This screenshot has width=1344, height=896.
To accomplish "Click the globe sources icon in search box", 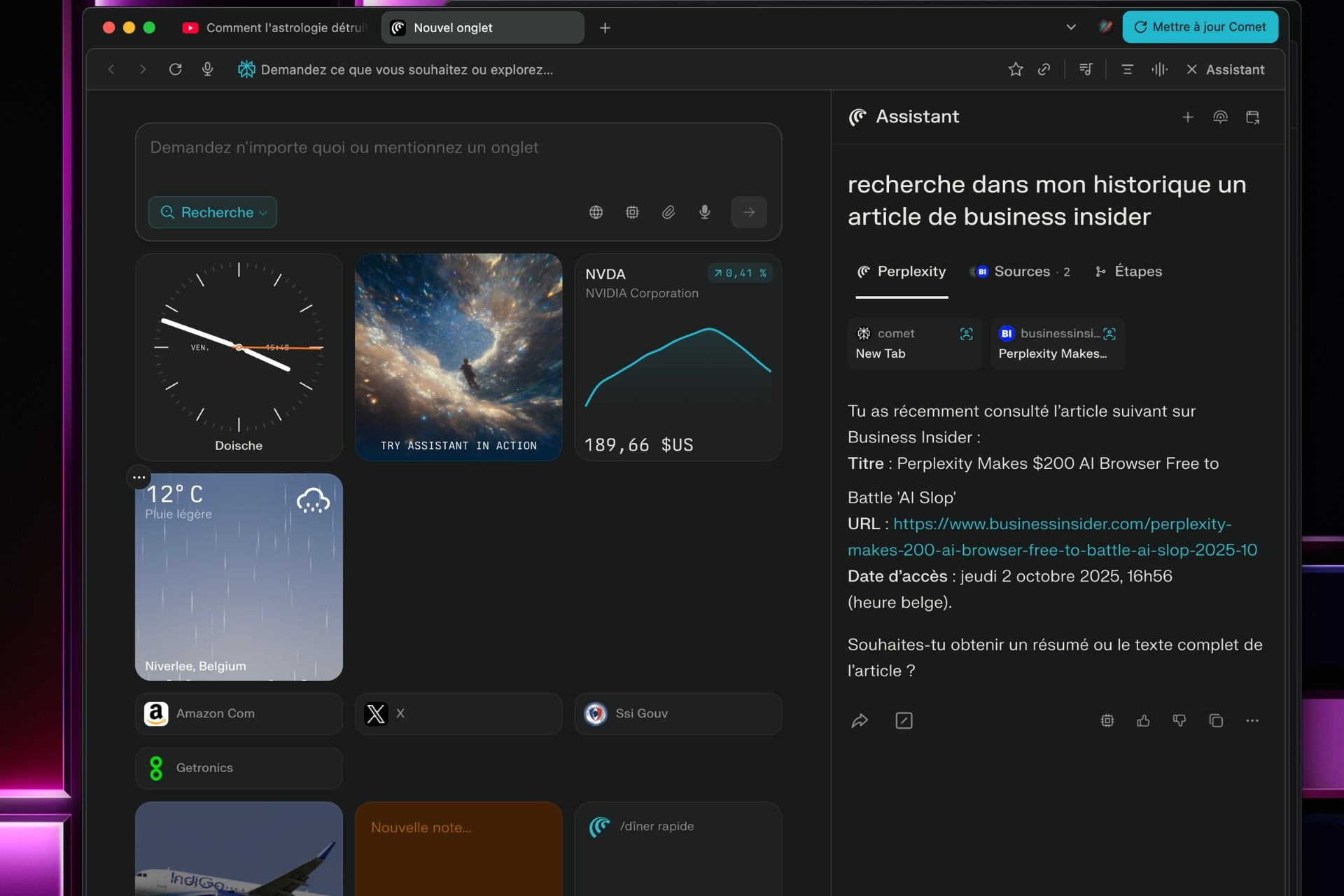I will [596, 212].
